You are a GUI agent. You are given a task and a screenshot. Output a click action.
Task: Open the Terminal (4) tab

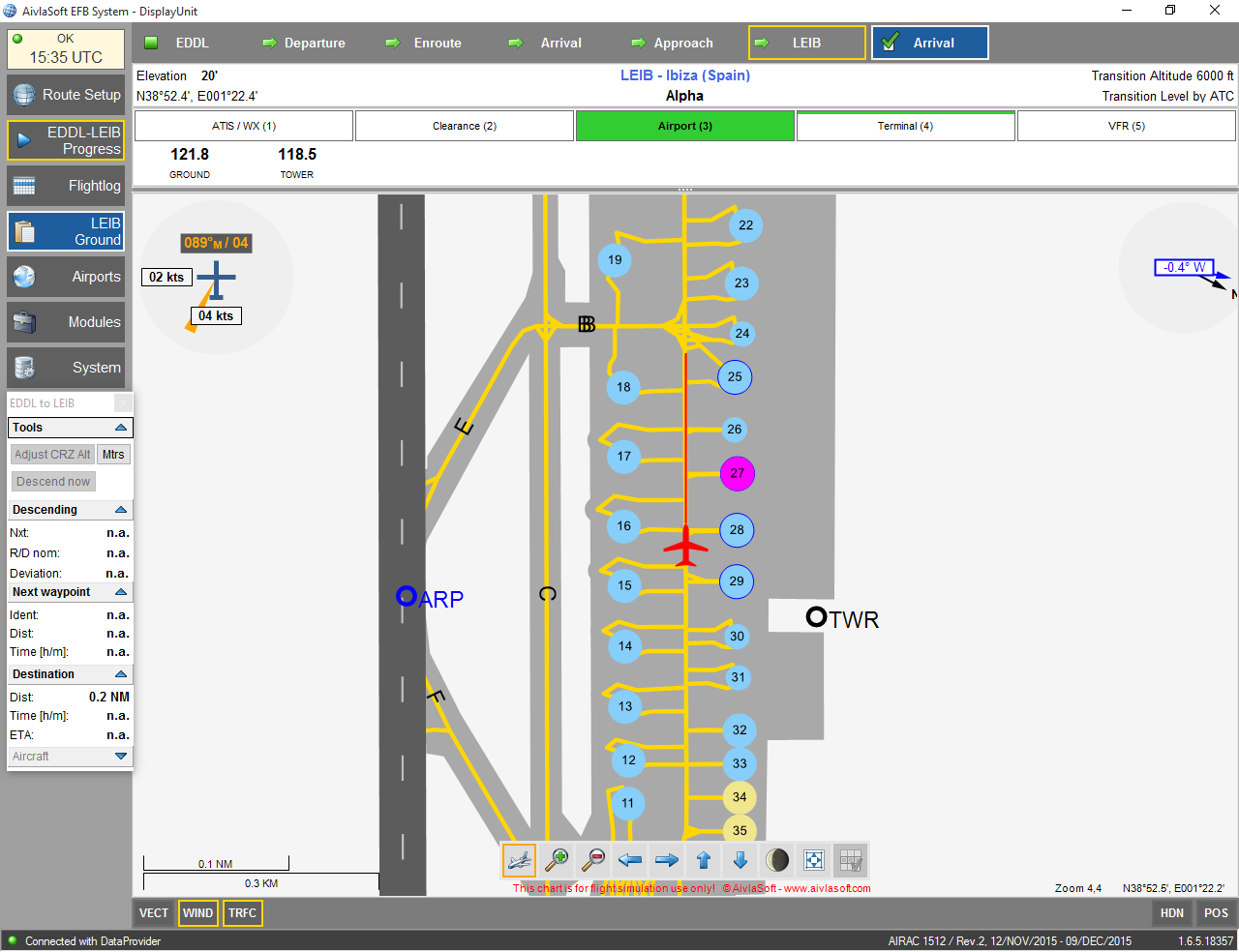click(906, 126)
